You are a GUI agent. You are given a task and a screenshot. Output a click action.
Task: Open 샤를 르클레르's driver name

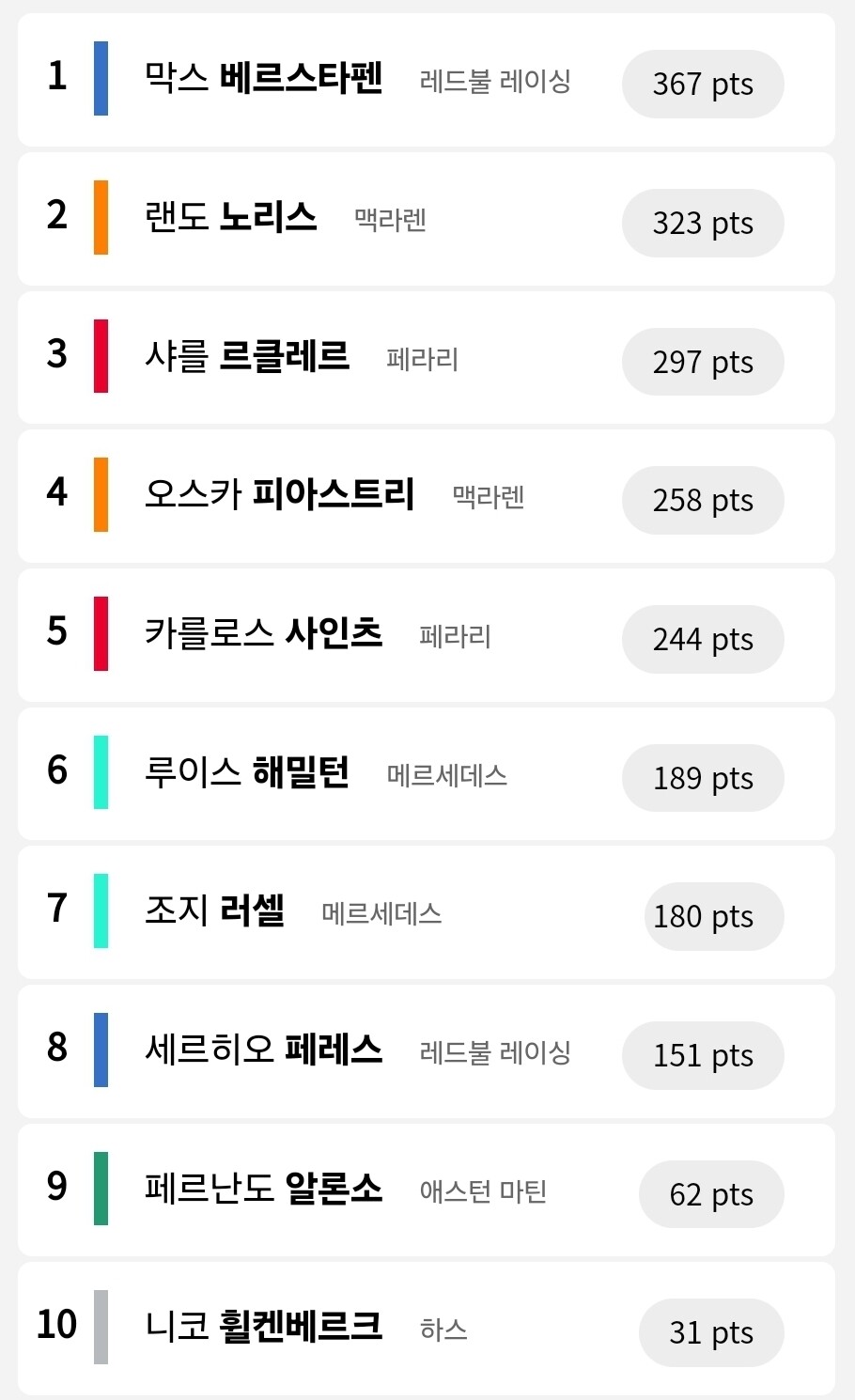[246, 356]
